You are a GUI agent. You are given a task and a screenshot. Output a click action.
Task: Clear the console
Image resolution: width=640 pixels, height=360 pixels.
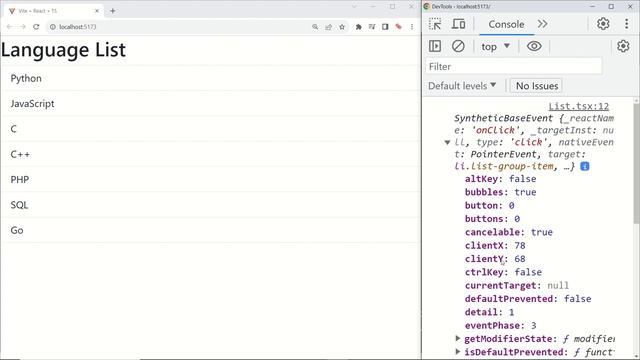tap(458, 46)
